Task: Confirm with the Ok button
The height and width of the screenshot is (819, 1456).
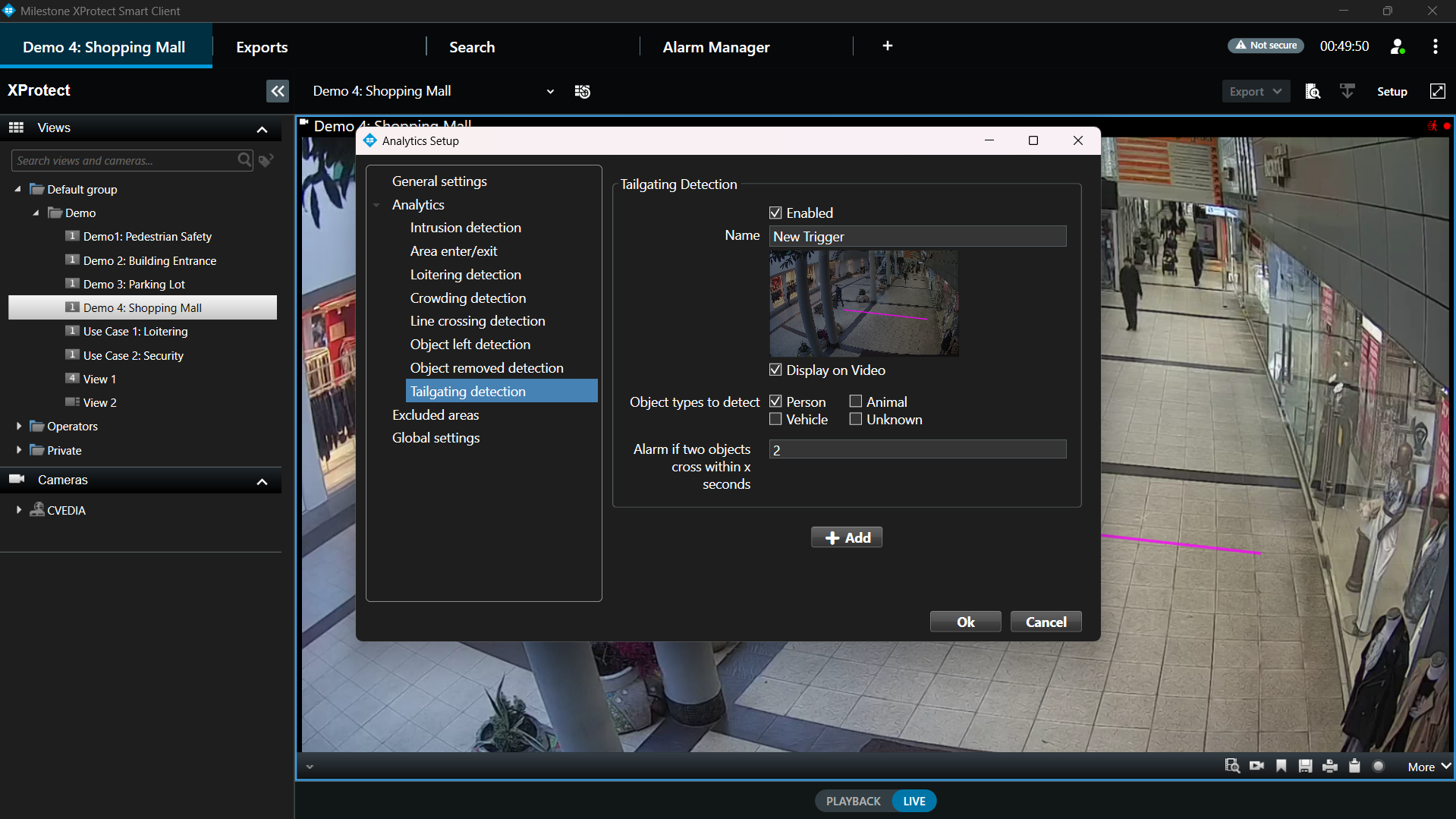Action: pos(965,622)
